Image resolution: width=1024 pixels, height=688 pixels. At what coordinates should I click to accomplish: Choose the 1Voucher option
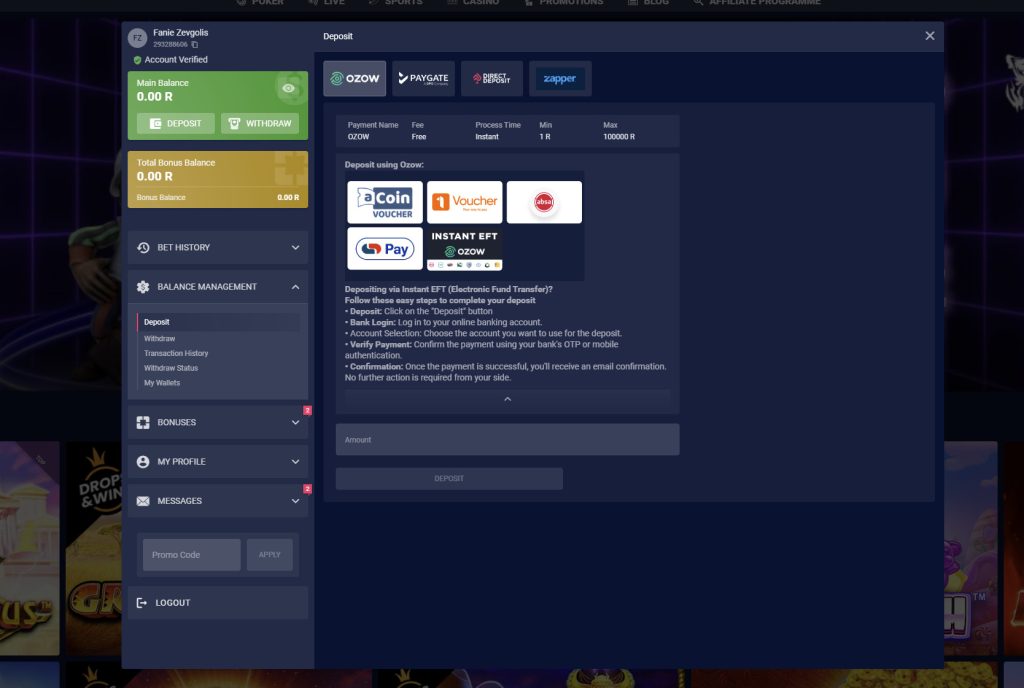464,202
